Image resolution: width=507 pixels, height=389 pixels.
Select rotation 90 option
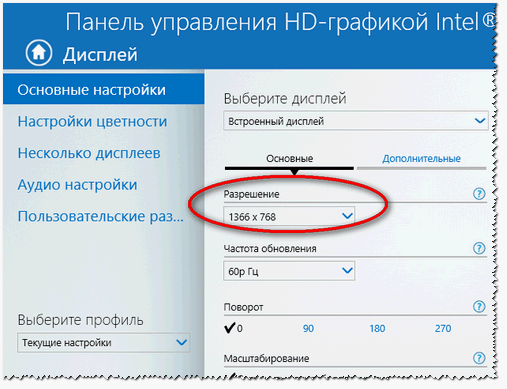tap(308, 329)
